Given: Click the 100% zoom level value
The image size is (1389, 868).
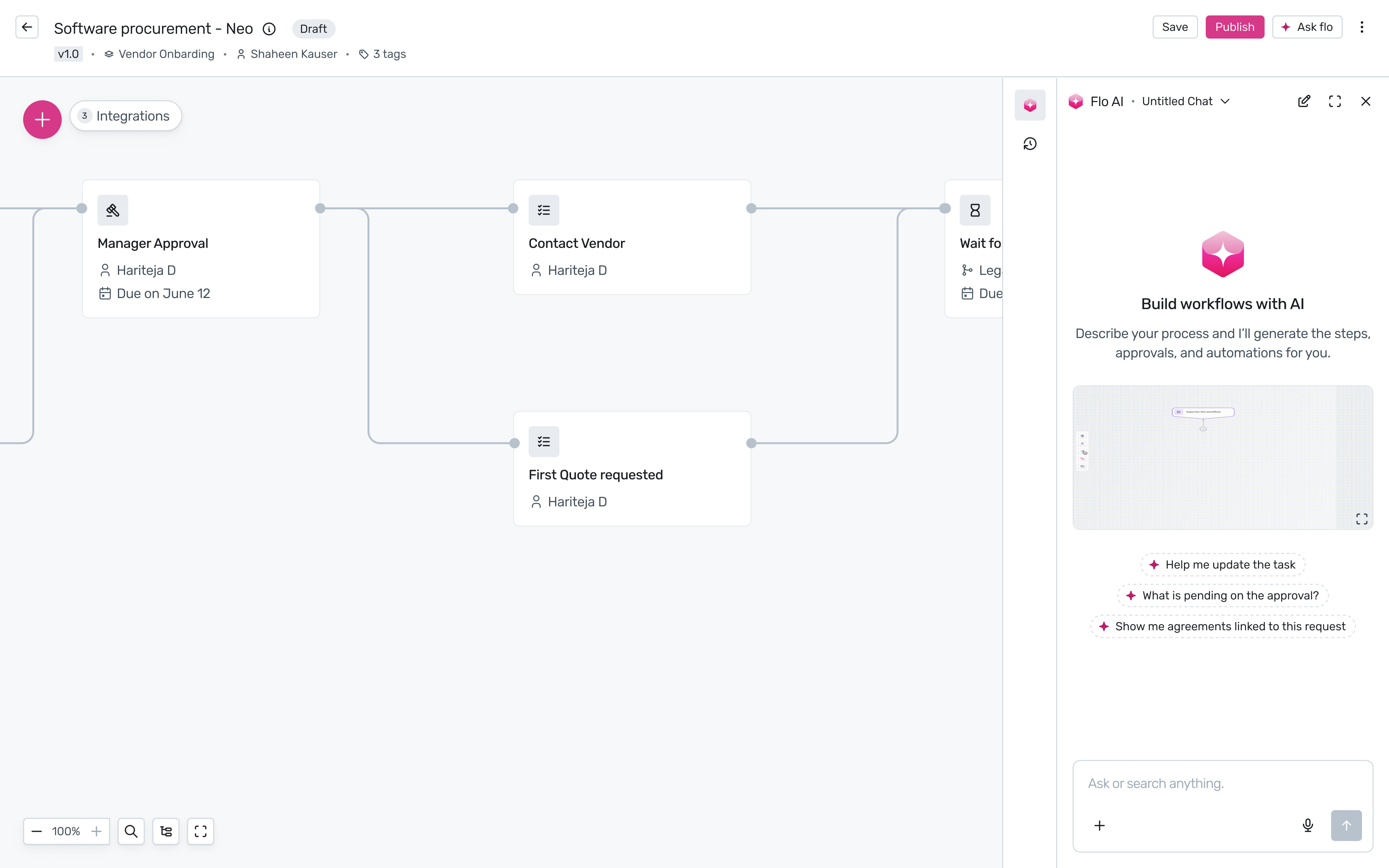Looking at the screenshot, I should (66, 831).
